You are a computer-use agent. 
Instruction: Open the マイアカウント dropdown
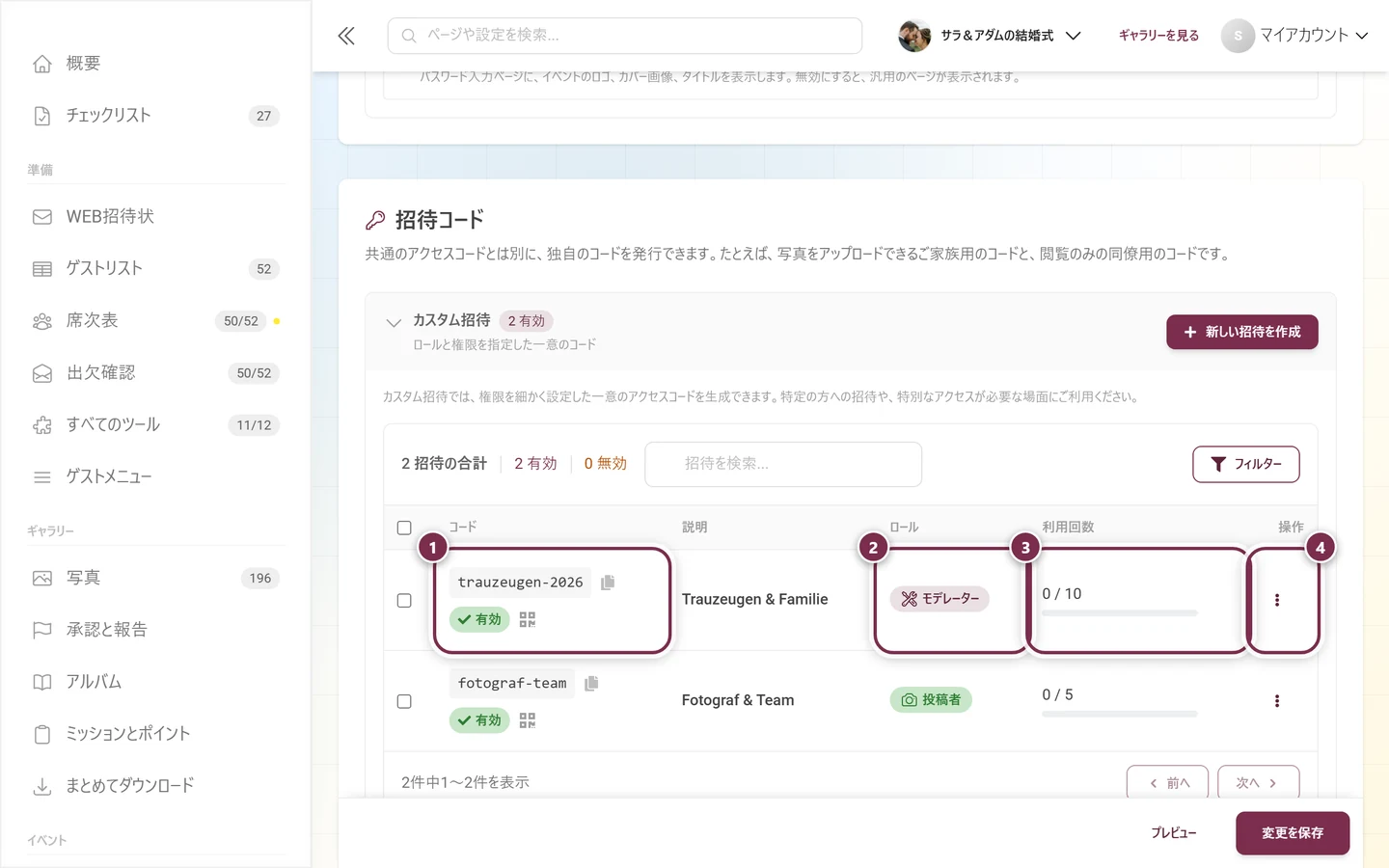click(1294, 36)
